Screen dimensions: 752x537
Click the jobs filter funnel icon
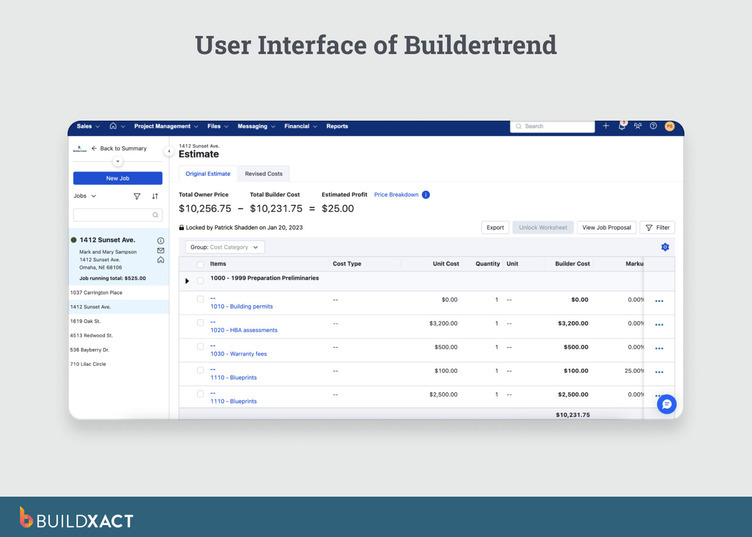[x=137, y=196]
